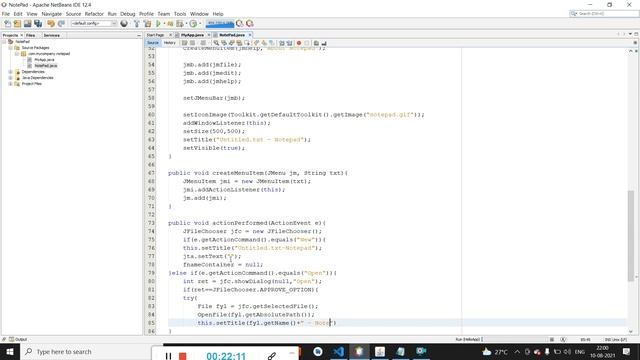Image resolution: width=640 pixels, height=360 pixels.
Task: Open the View menu
Action: [x=32, y=14]
